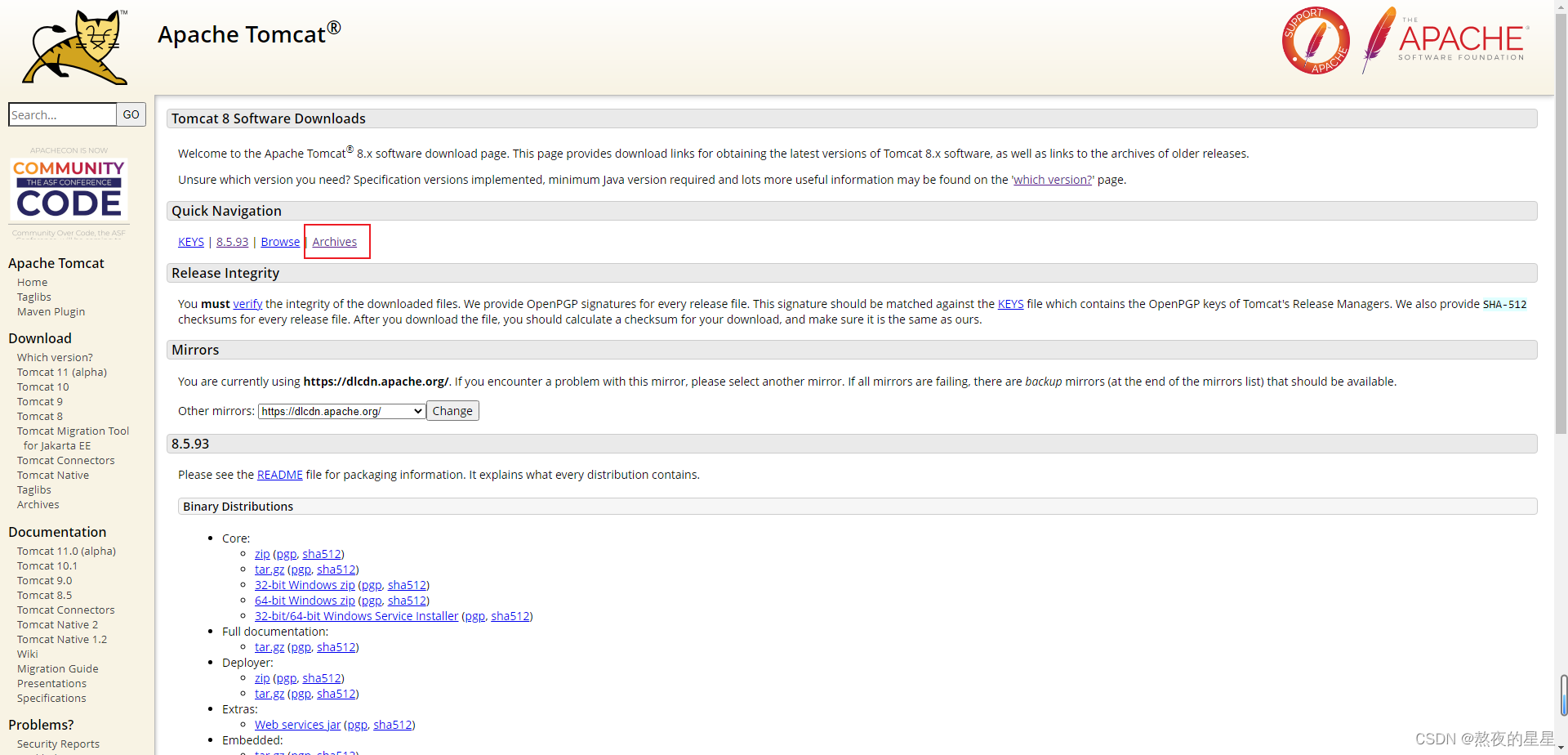
Task: Open Tomcat 11.0 (alpha) documentation
Action: point(66,552)
